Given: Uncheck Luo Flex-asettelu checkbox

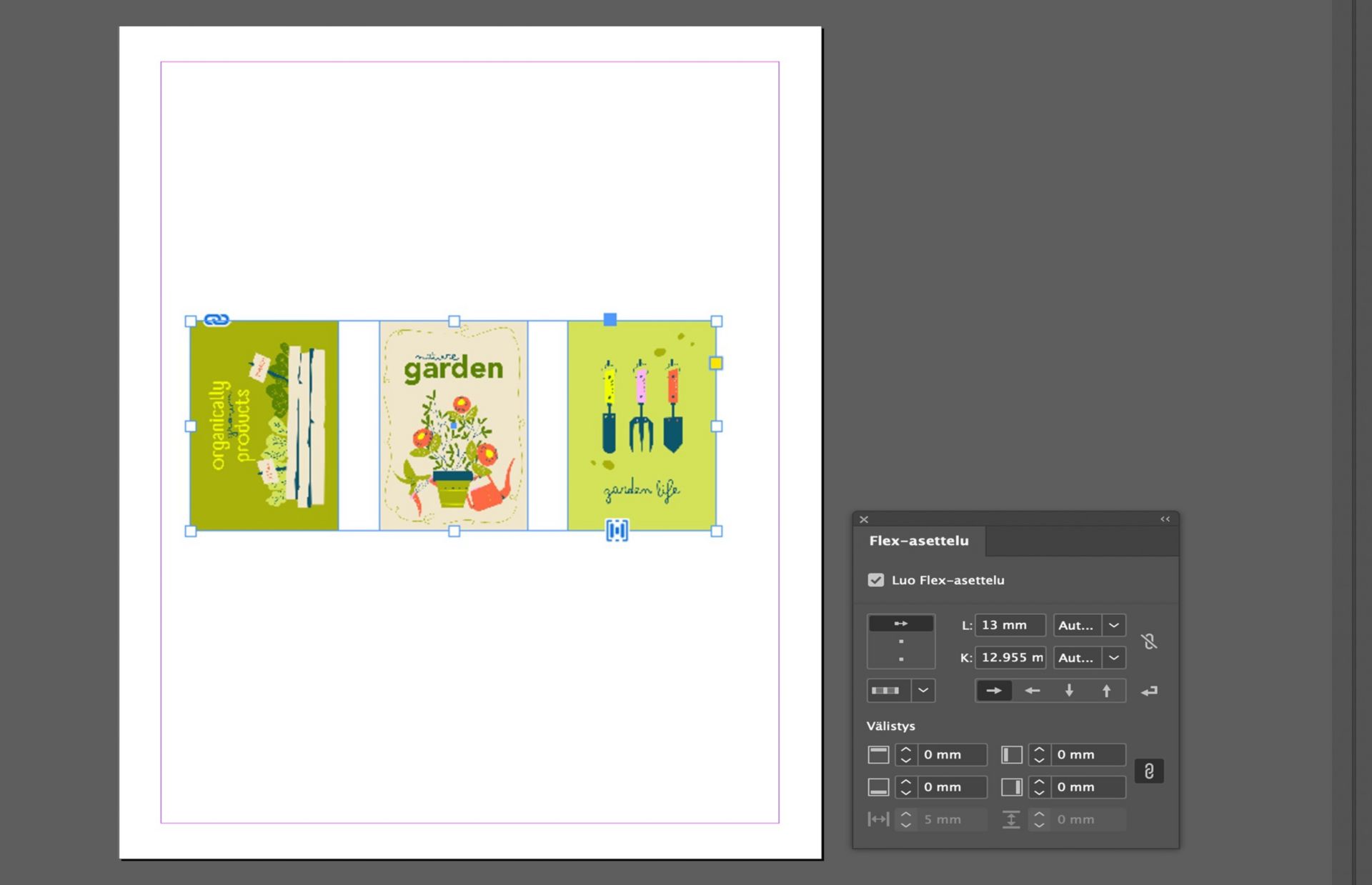Looking at the screenshot, I should 876,580.
